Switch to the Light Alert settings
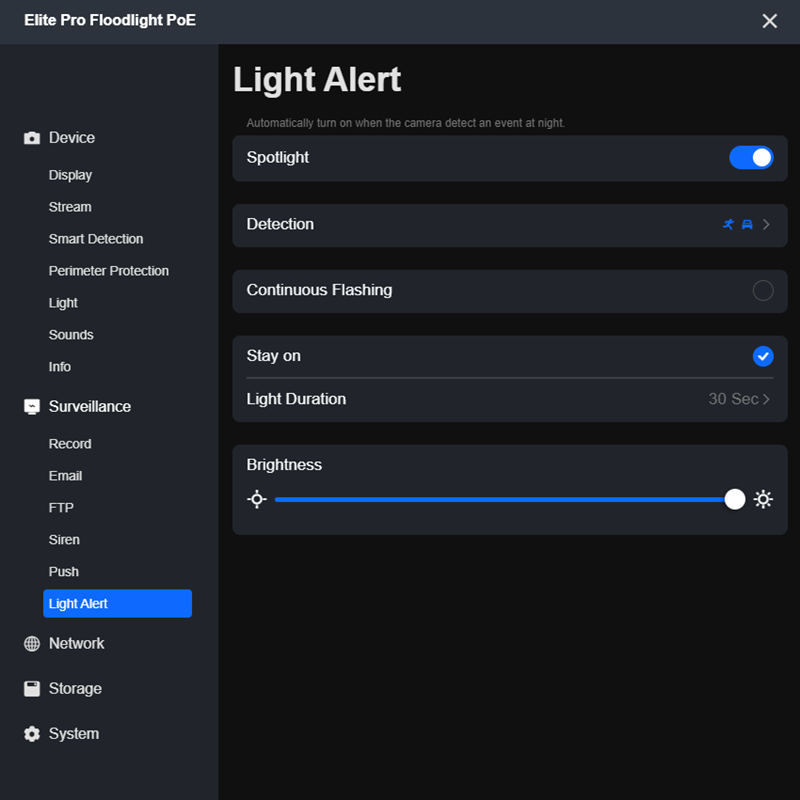 tap(78, 603)
